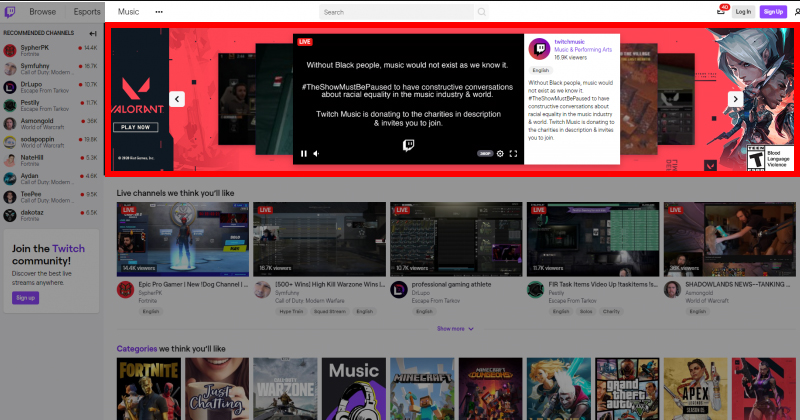The width and height of the screenshot is (800, 420).
Task: Open Symfuhny avatar under stream card
Action: click(262, 289)
